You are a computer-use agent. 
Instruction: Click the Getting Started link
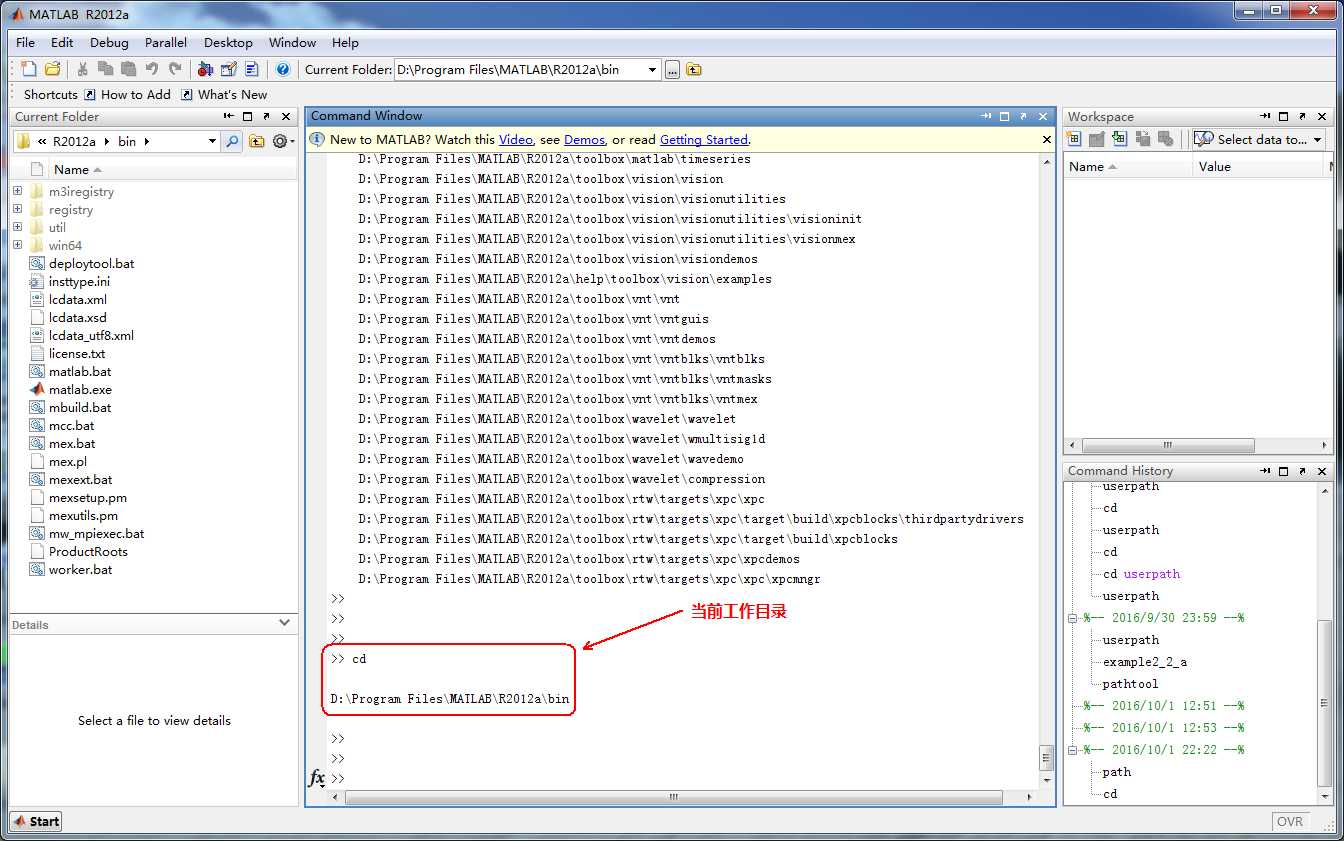703,139
